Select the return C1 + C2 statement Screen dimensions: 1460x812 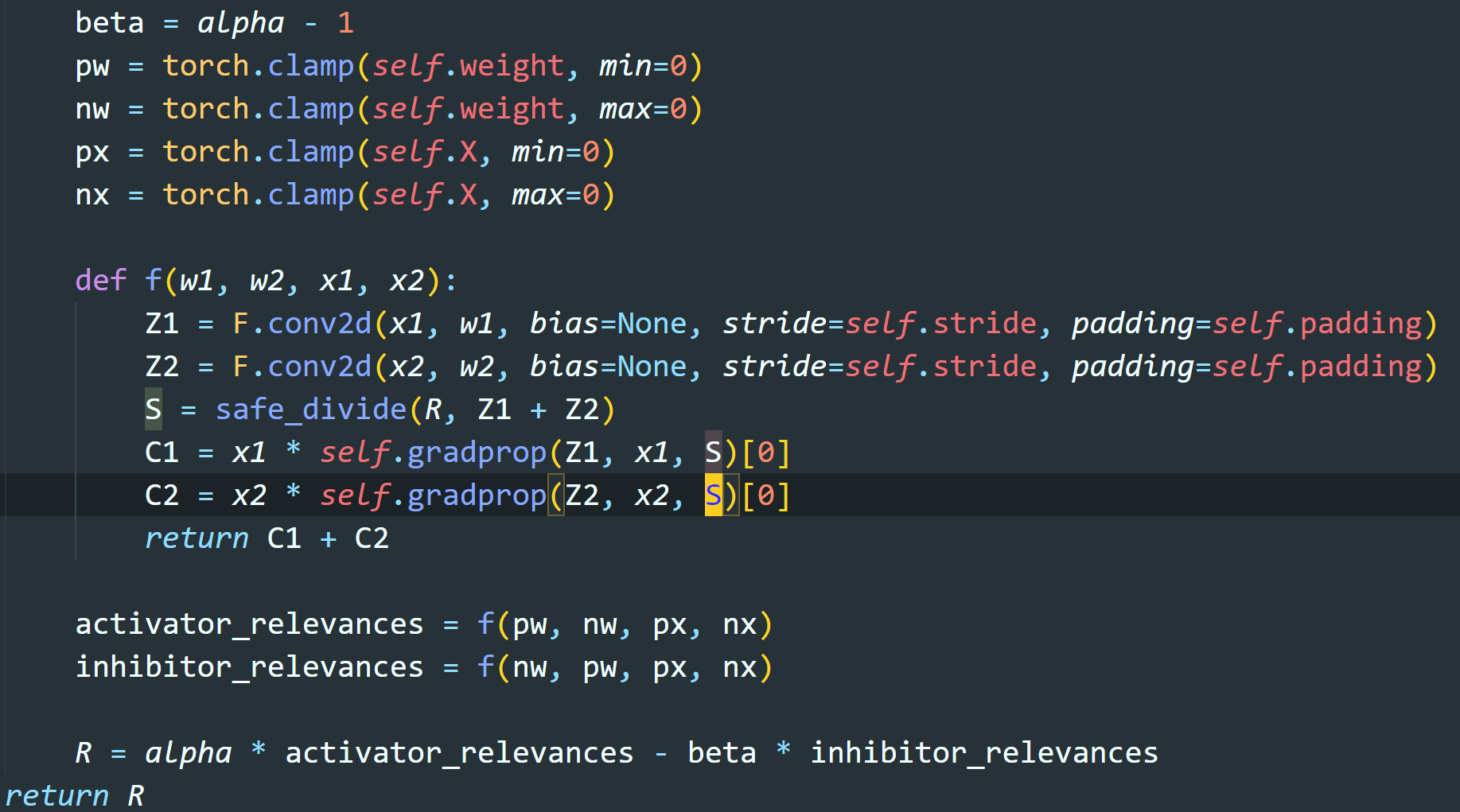[x=267, y=538]
